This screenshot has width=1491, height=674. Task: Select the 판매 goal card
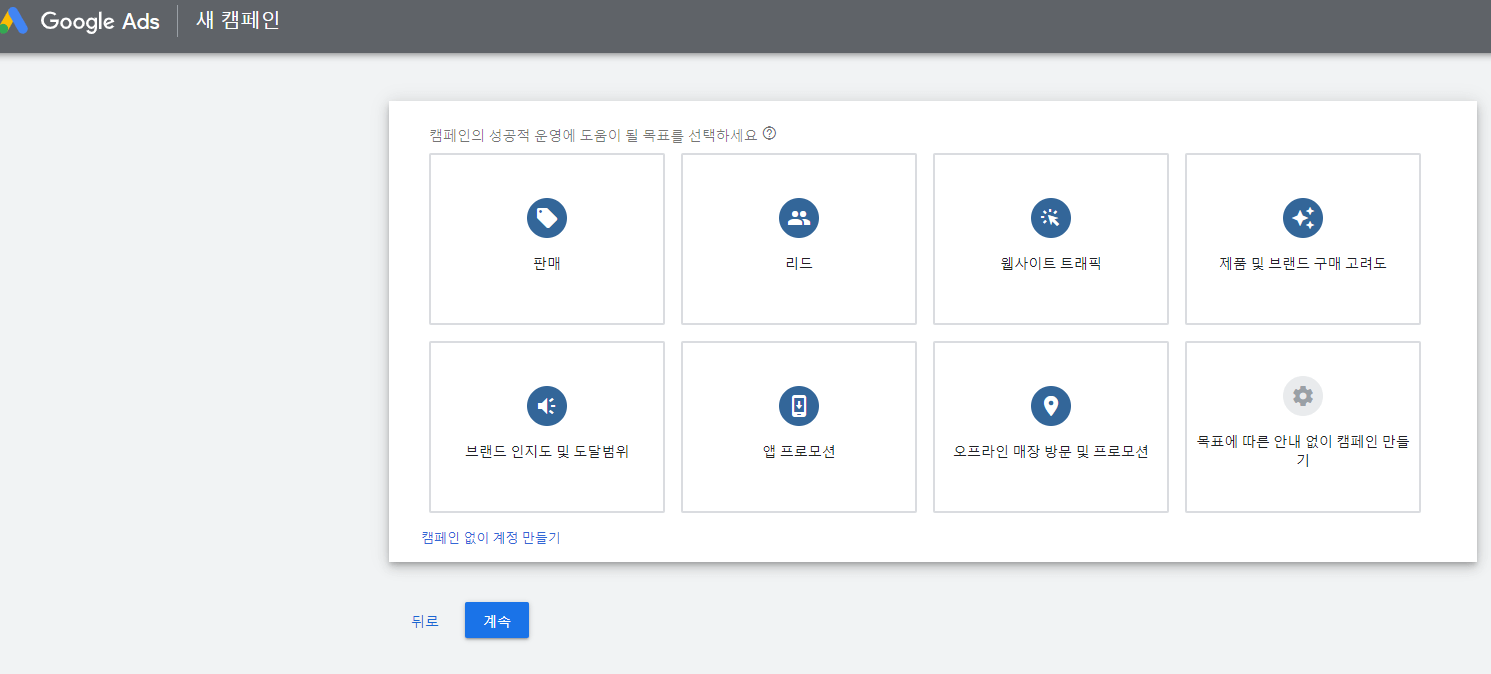click(x=547, y=238)
